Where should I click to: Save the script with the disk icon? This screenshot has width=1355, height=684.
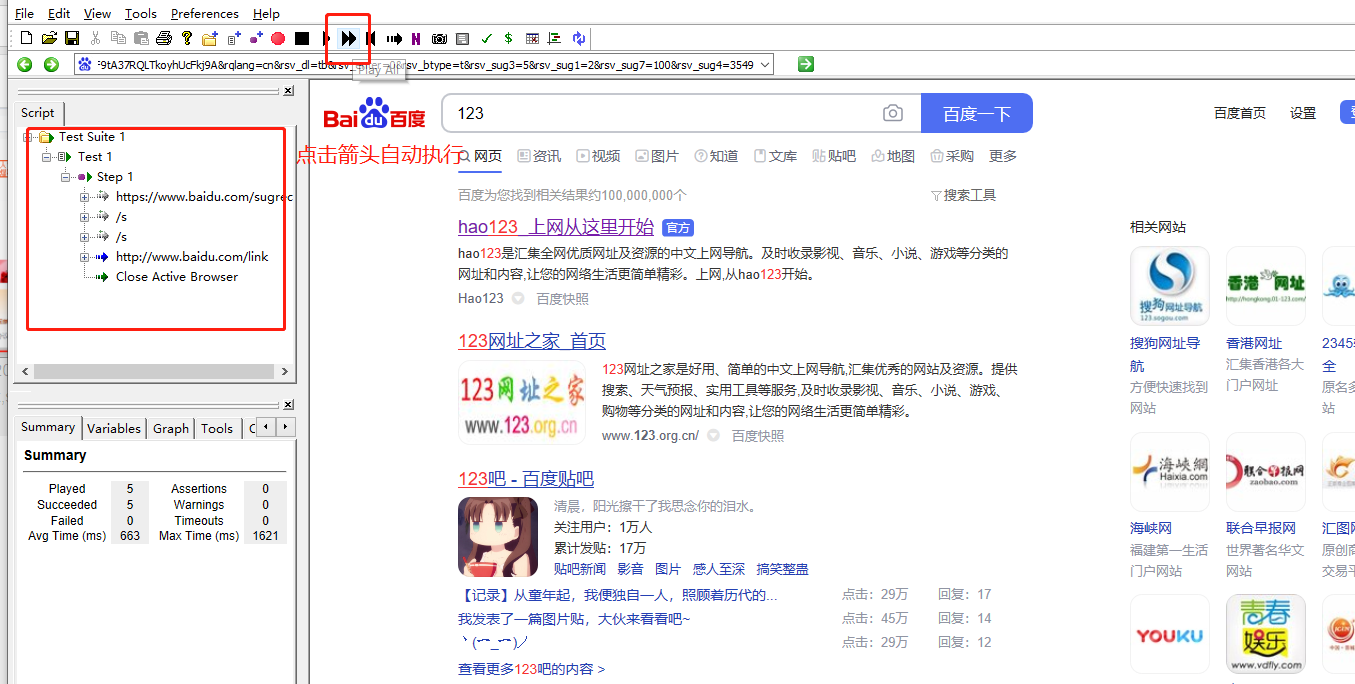71,37
